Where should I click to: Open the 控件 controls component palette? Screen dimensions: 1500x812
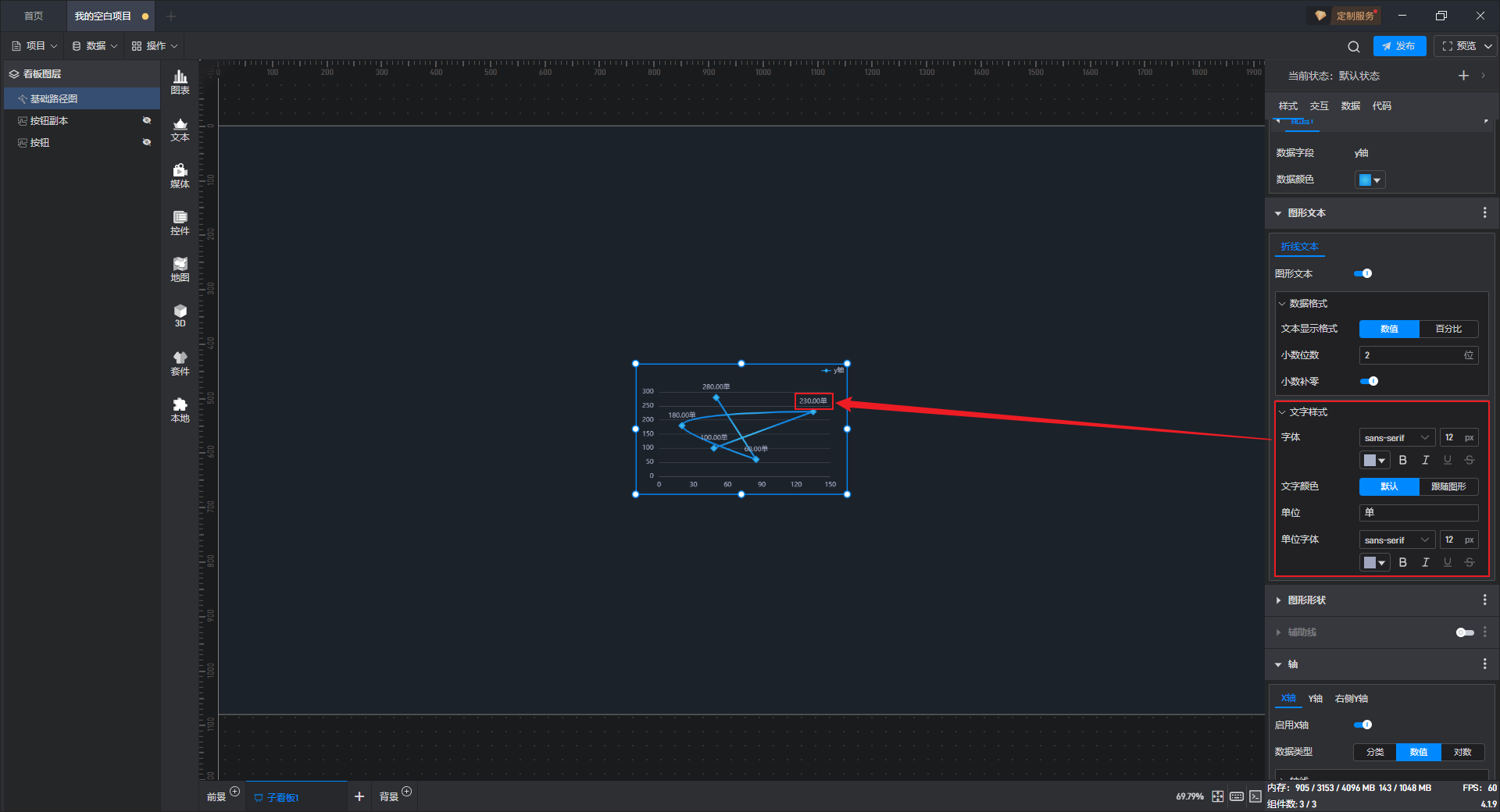pyautogui.click(x=180, y=223)
